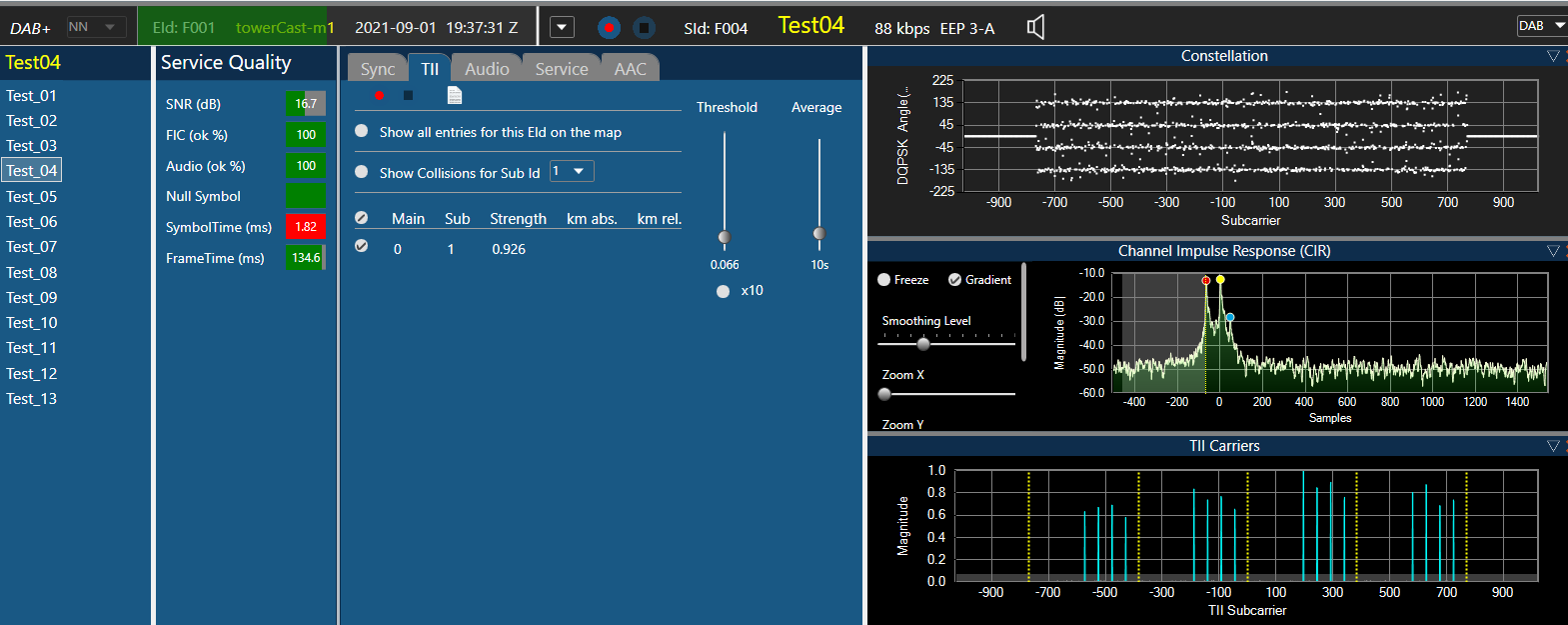Select service Test_05 in the list
The height and width of the screenshot is (625, 1568).
point(31,197)
